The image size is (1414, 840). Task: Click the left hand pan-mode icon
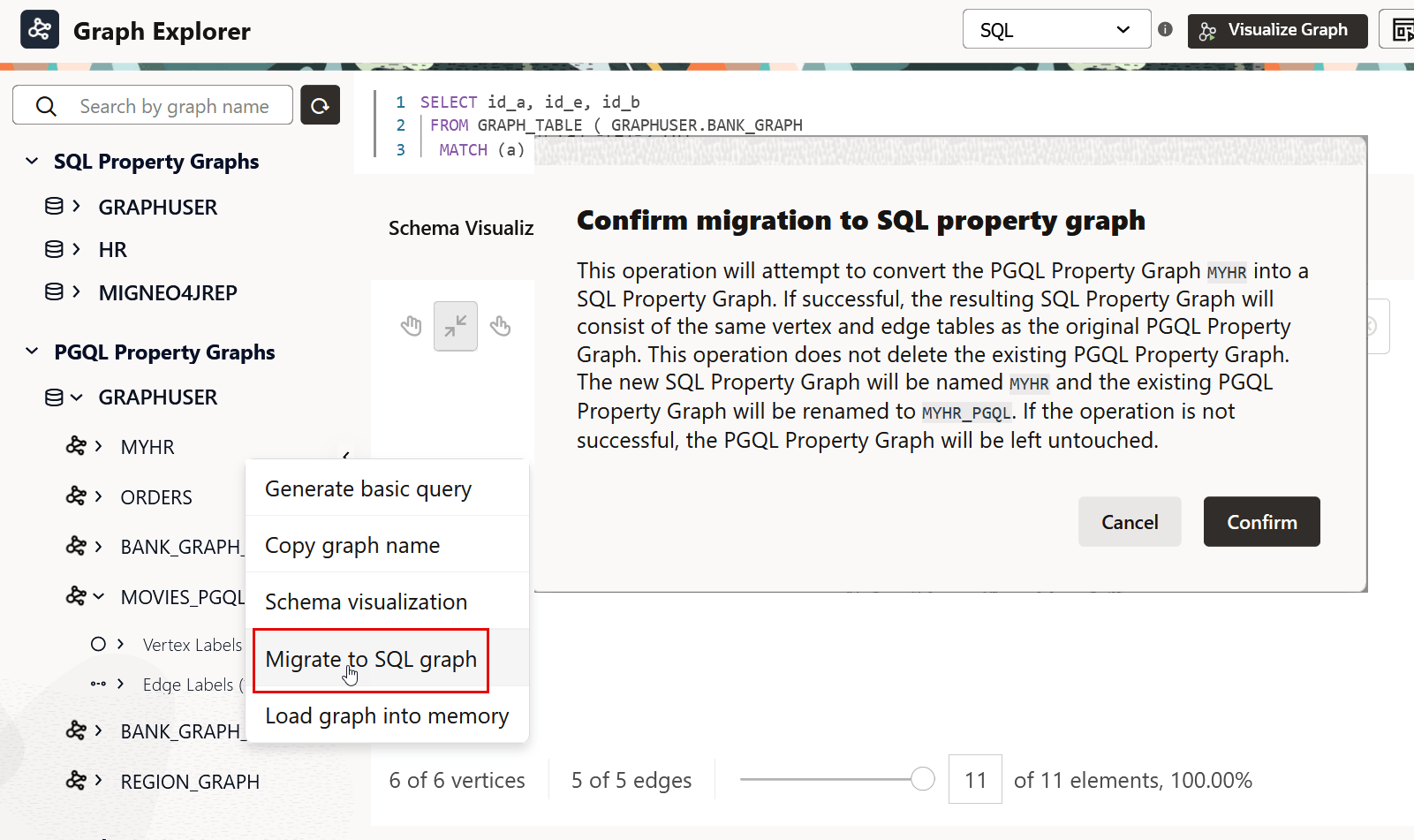point(411,326)
